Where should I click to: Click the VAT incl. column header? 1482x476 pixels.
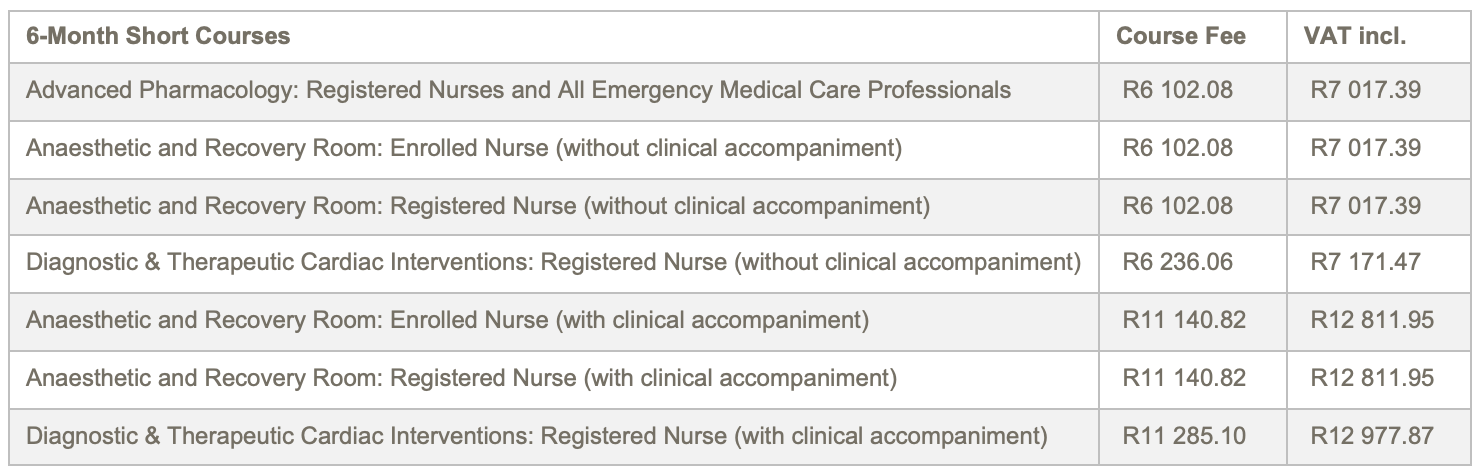coord(1355,37)
